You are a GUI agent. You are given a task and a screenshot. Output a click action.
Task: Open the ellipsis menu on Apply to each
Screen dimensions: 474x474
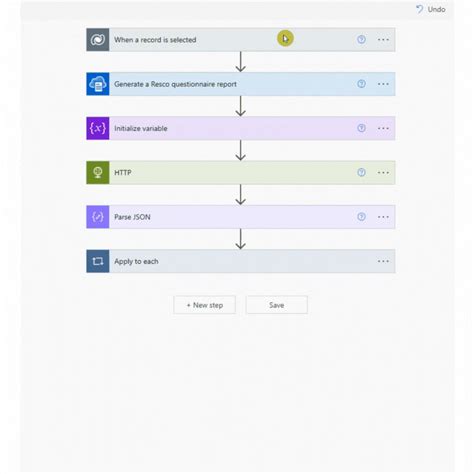coord(383,261)
